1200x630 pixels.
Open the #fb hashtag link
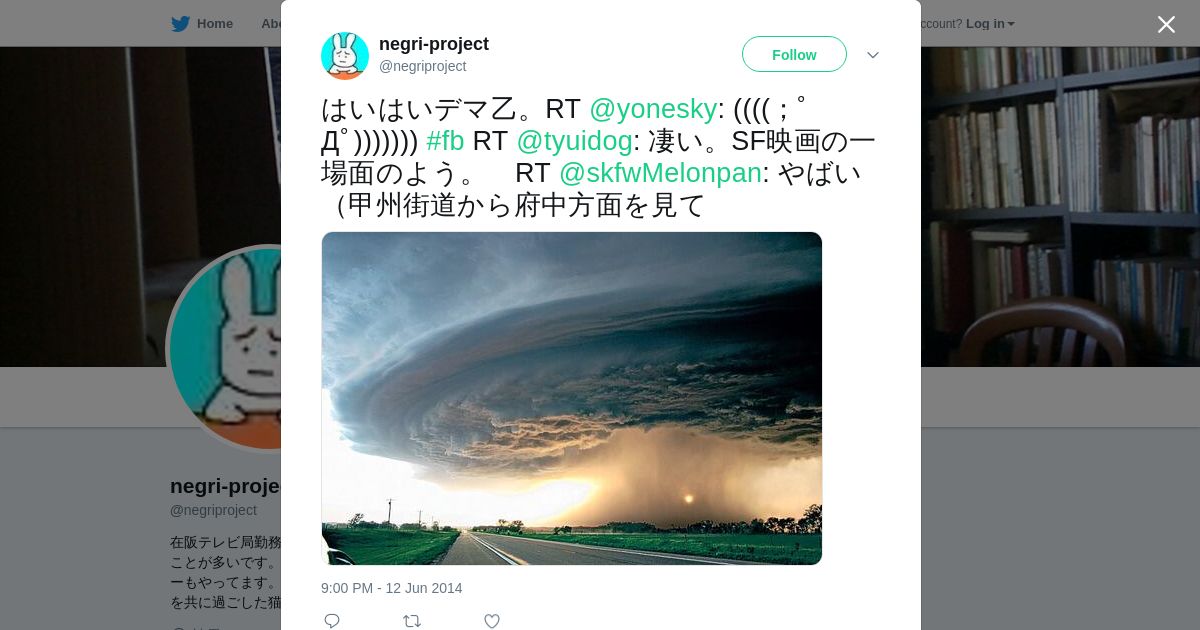point(445,141)
